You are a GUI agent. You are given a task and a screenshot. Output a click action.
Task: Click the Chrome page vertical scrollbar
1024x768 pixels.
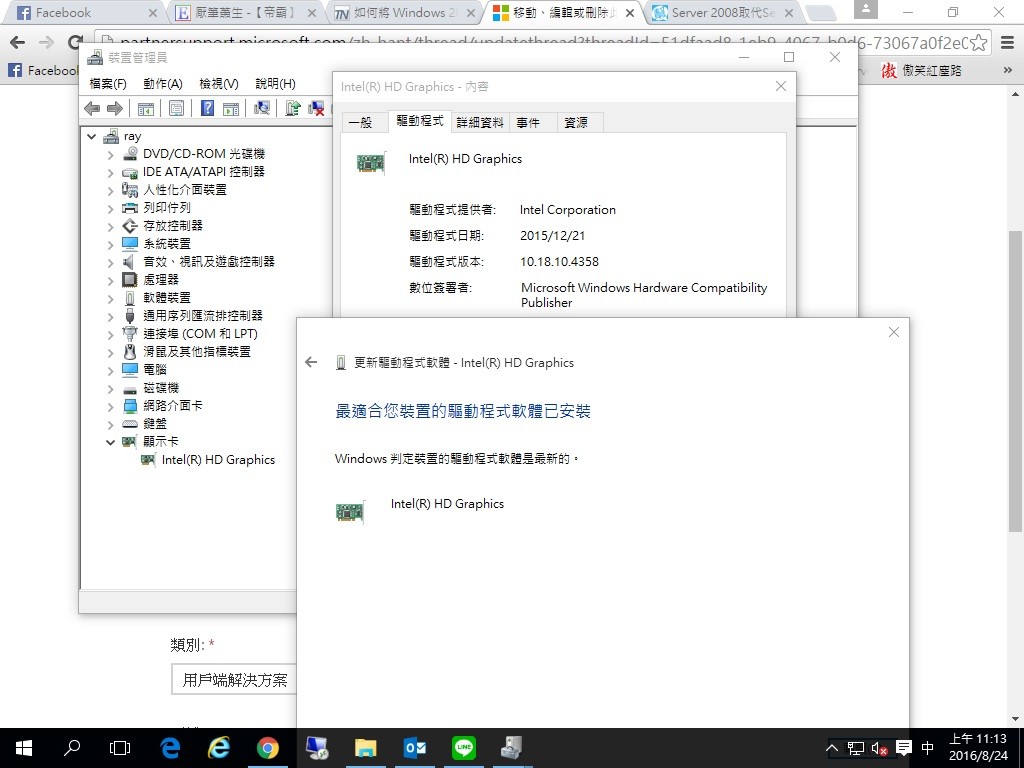[x=1016, y=381]
